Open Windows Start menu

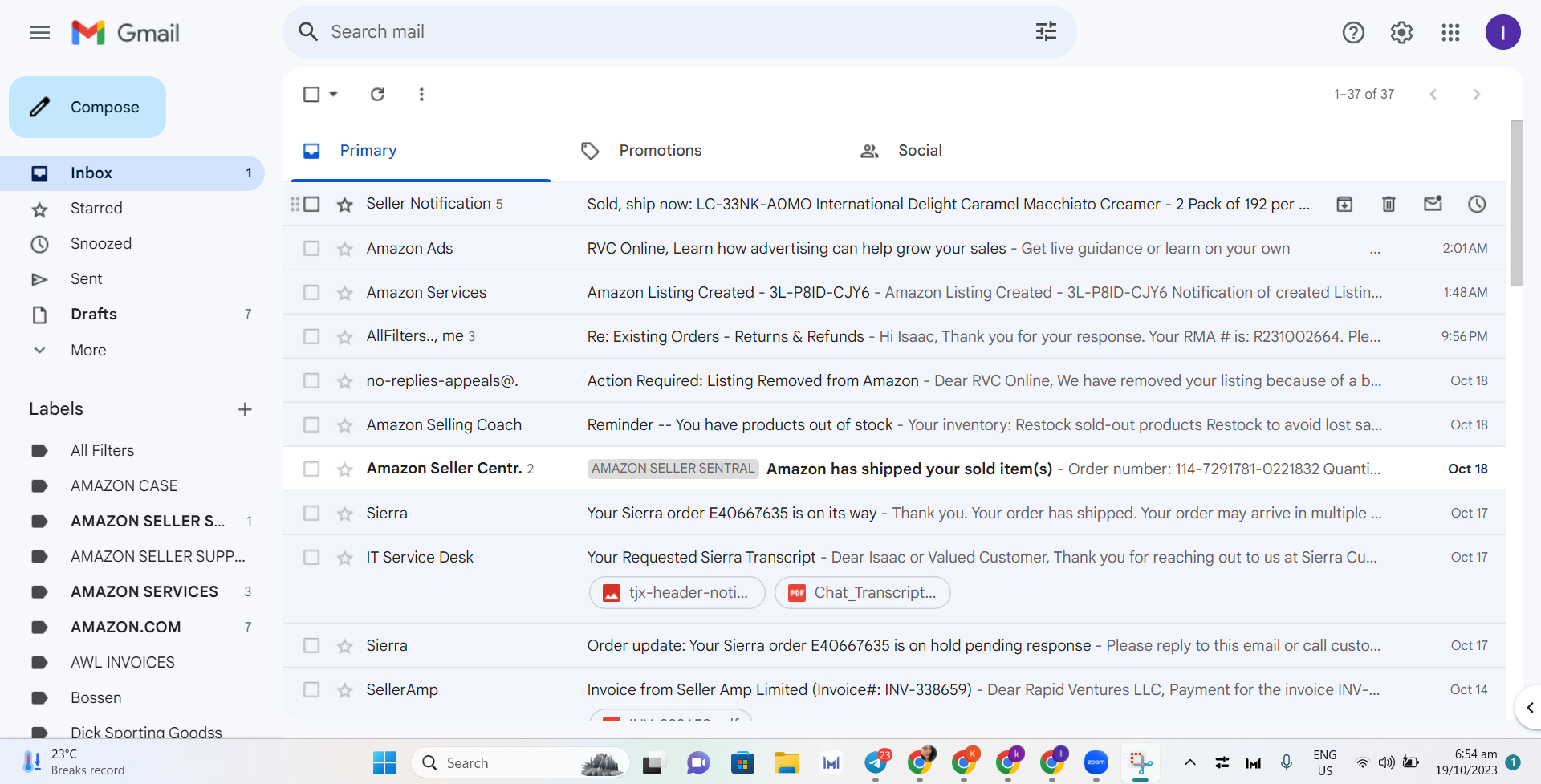(384, 762)
